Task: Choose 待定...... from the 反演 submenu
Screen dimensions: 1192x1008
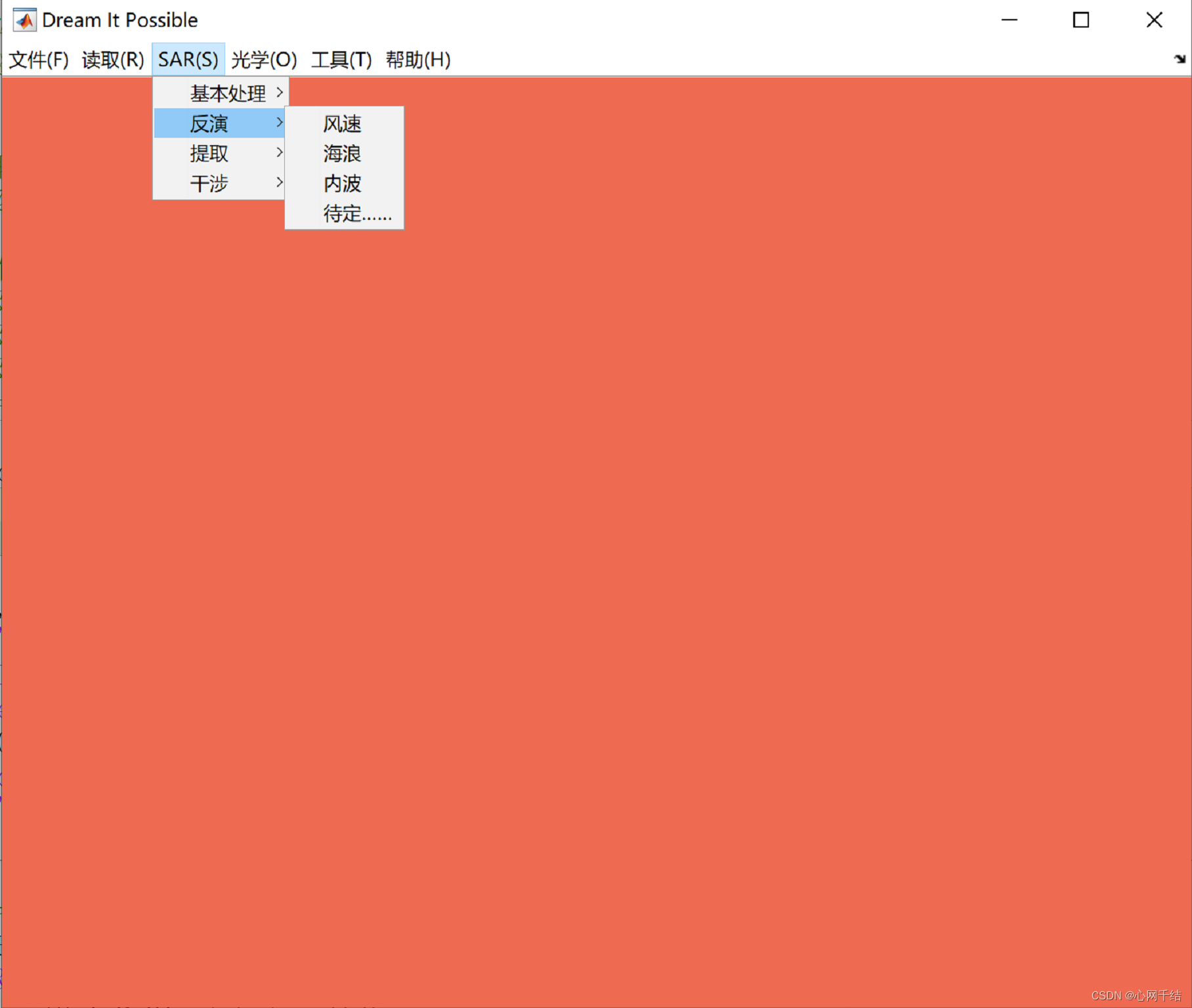Action: (x=345, y=213)
